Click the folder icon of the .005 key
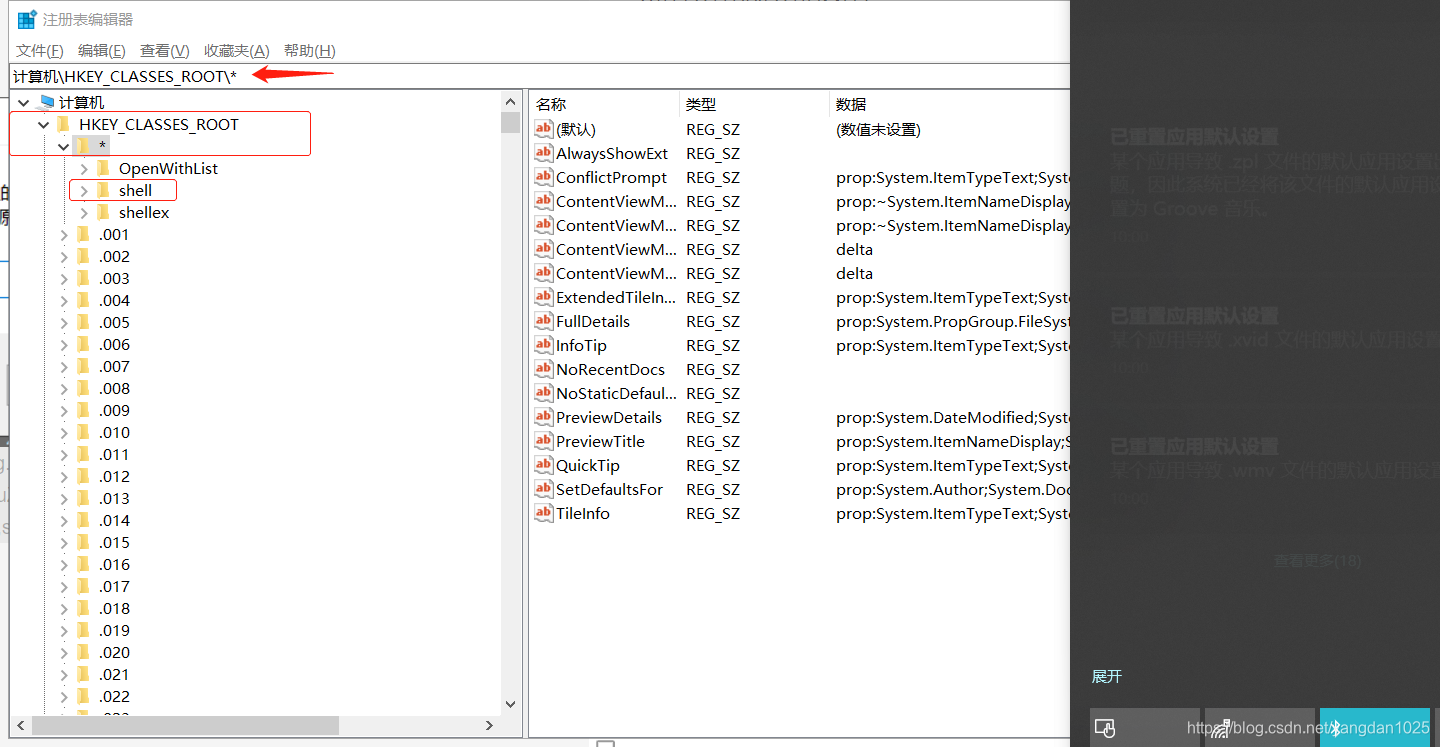Viewport: 1440px width, 747px height. tap(84, 322)
